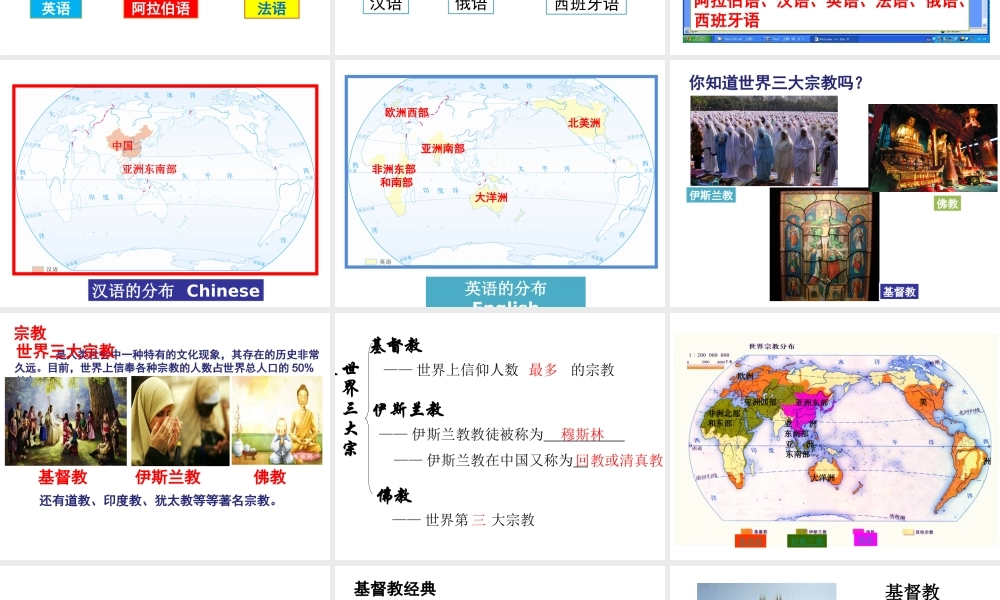This screenshot has width=1000, height=600.
Task: Click the Buddhist temple photo
Action: coord(932,147)
